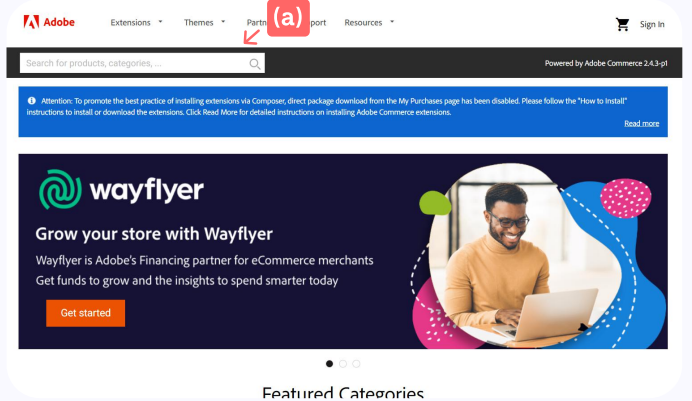The height and width of the screenshot is (401, 692).
Task: Open the Resources menu
Action: pyautogui.click(x=363, y=22)
